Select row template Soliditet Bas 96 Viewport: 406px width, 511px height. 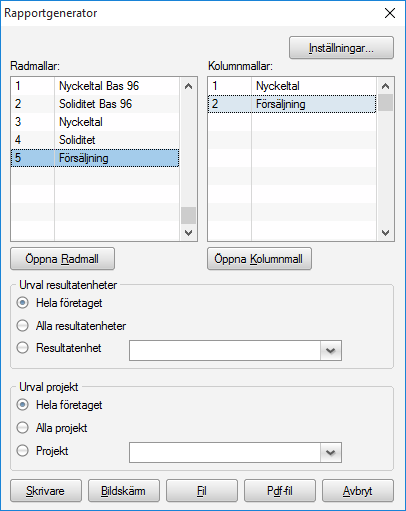(x=95, y=104)
